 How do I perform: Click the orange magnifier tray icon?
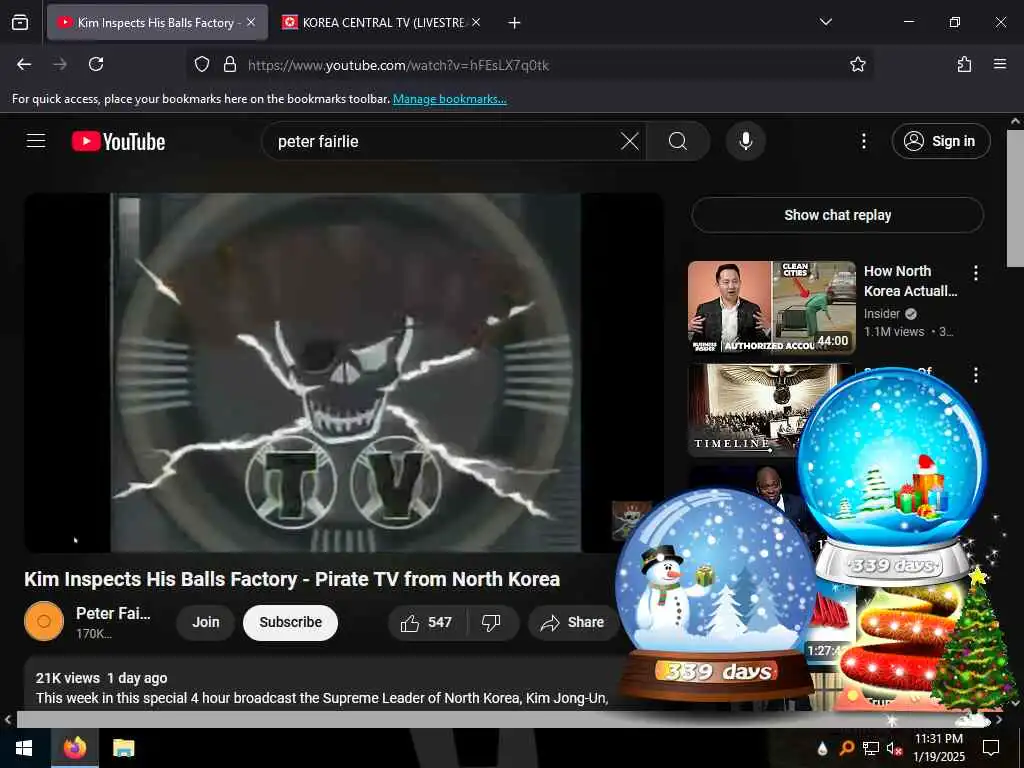point(846,748)
